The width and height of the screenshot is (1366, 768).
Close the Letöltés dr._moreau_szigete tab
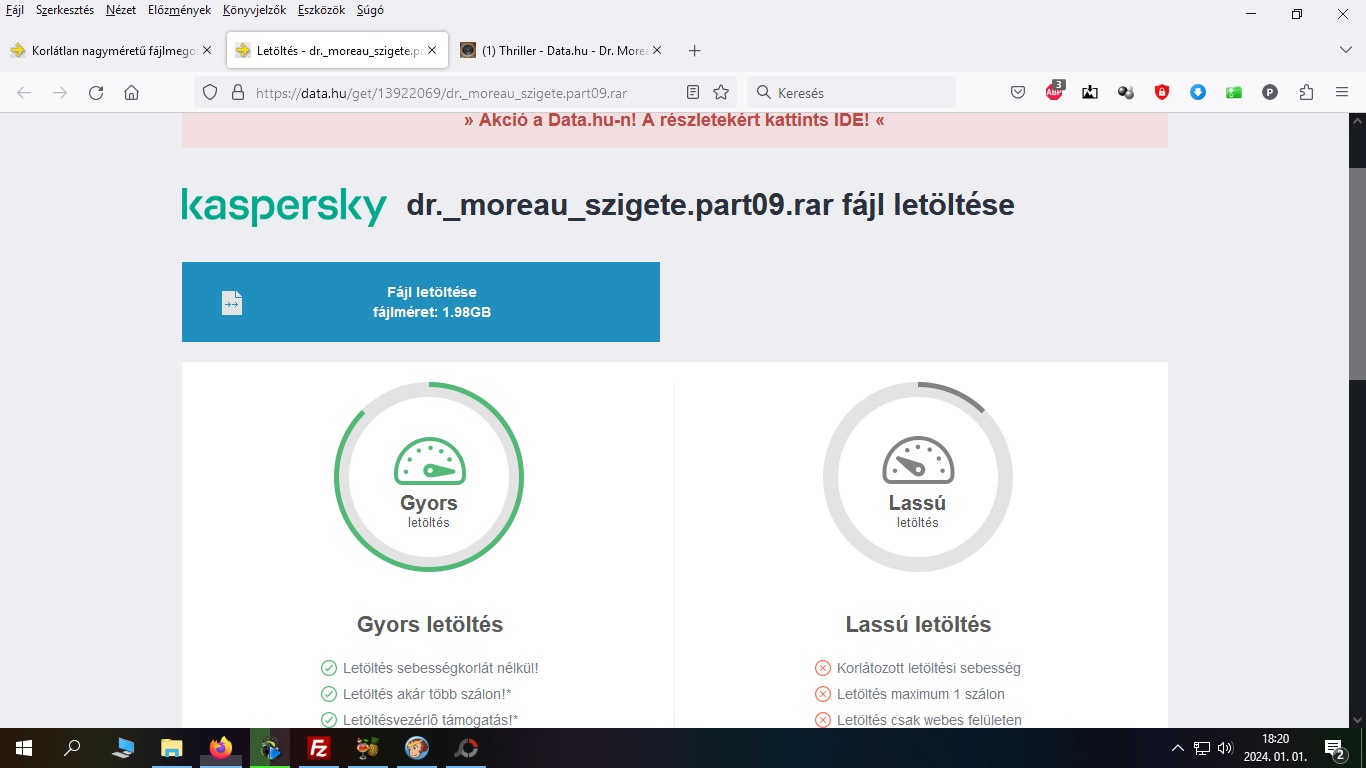(431, 50)
